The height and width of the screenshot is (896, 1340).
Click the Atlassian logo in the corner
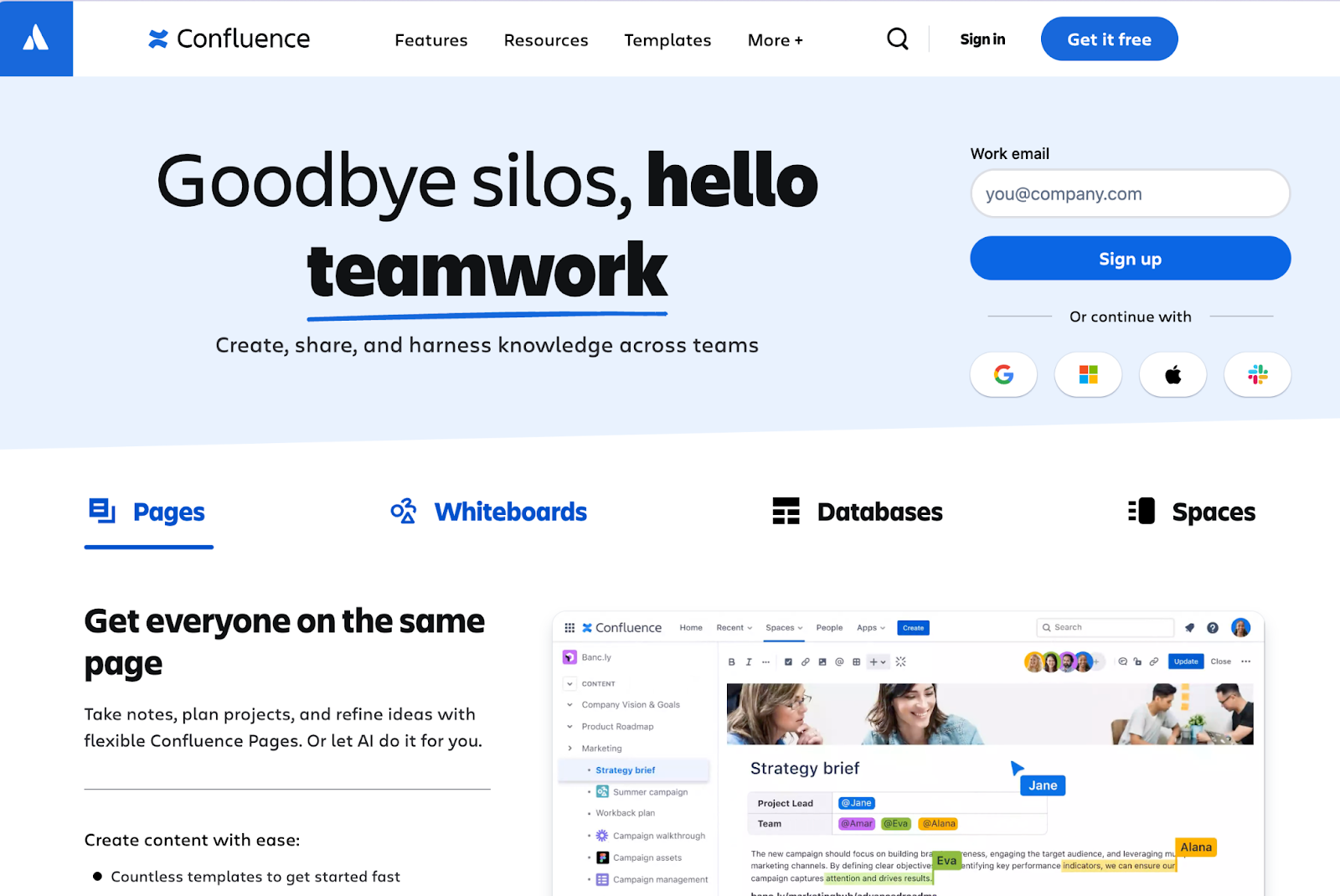pyautogui.click(x=36, y=39)
